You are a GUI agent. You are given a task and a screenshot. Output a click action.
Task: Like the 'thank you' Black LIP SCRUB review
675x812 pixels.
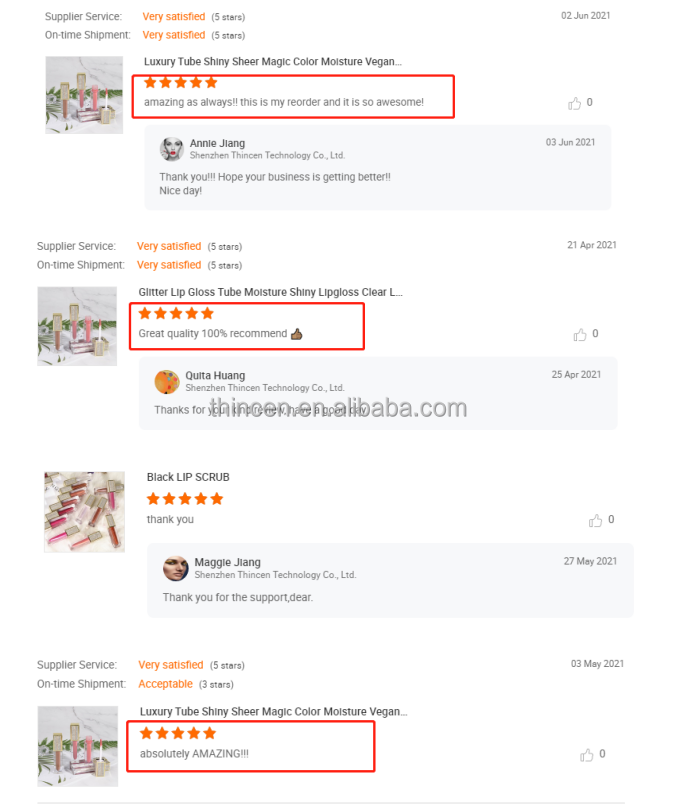(x=595, y=520)
